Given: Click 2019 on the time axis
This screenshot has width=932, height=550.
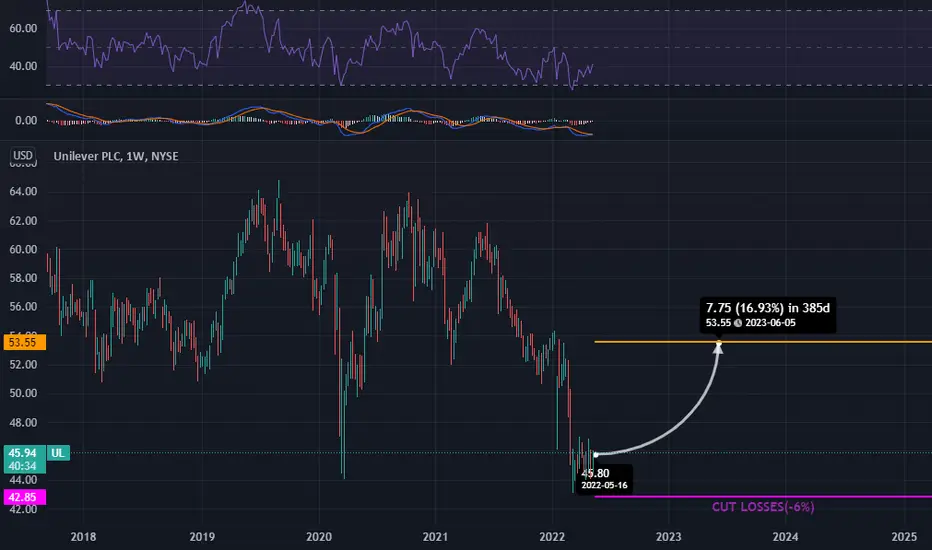Looking at the screenshot, I should coord(202,537).
